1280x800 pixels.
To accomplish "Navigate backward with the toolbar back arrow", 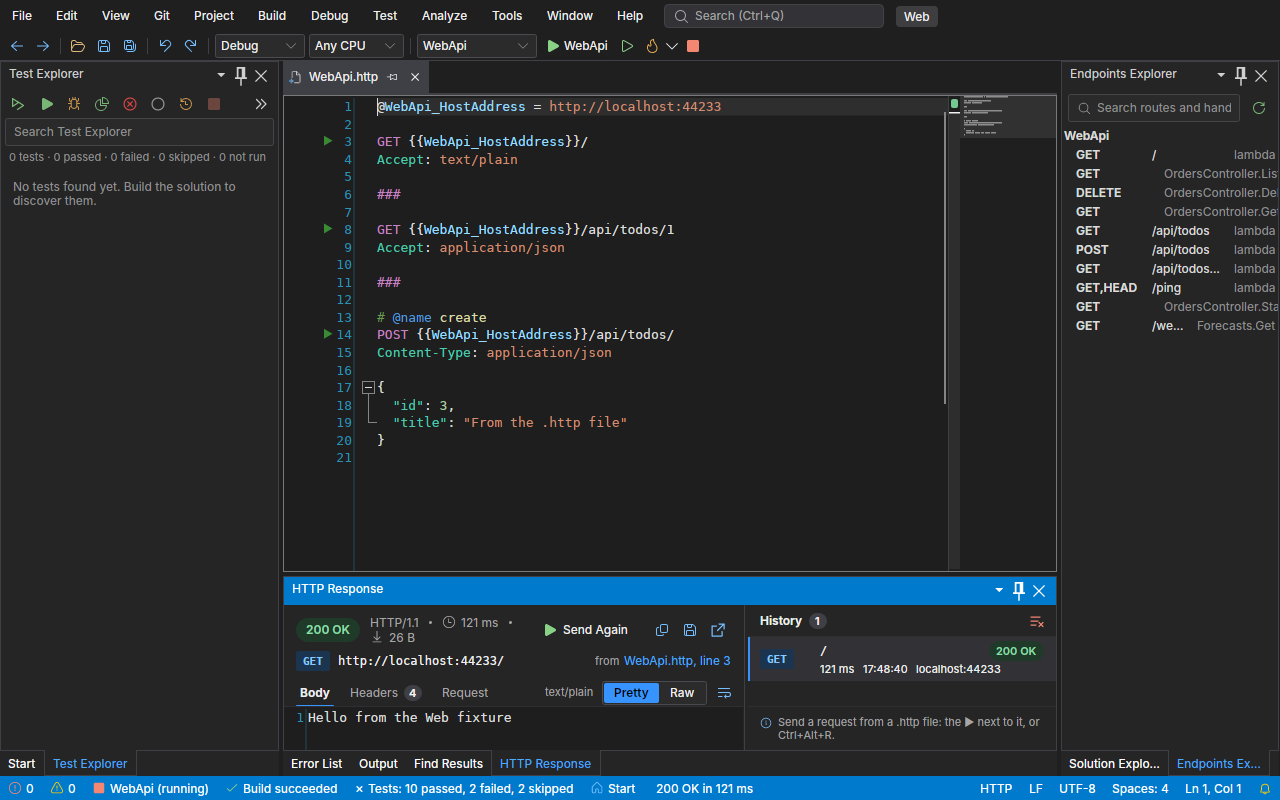I will coord(17,46).
